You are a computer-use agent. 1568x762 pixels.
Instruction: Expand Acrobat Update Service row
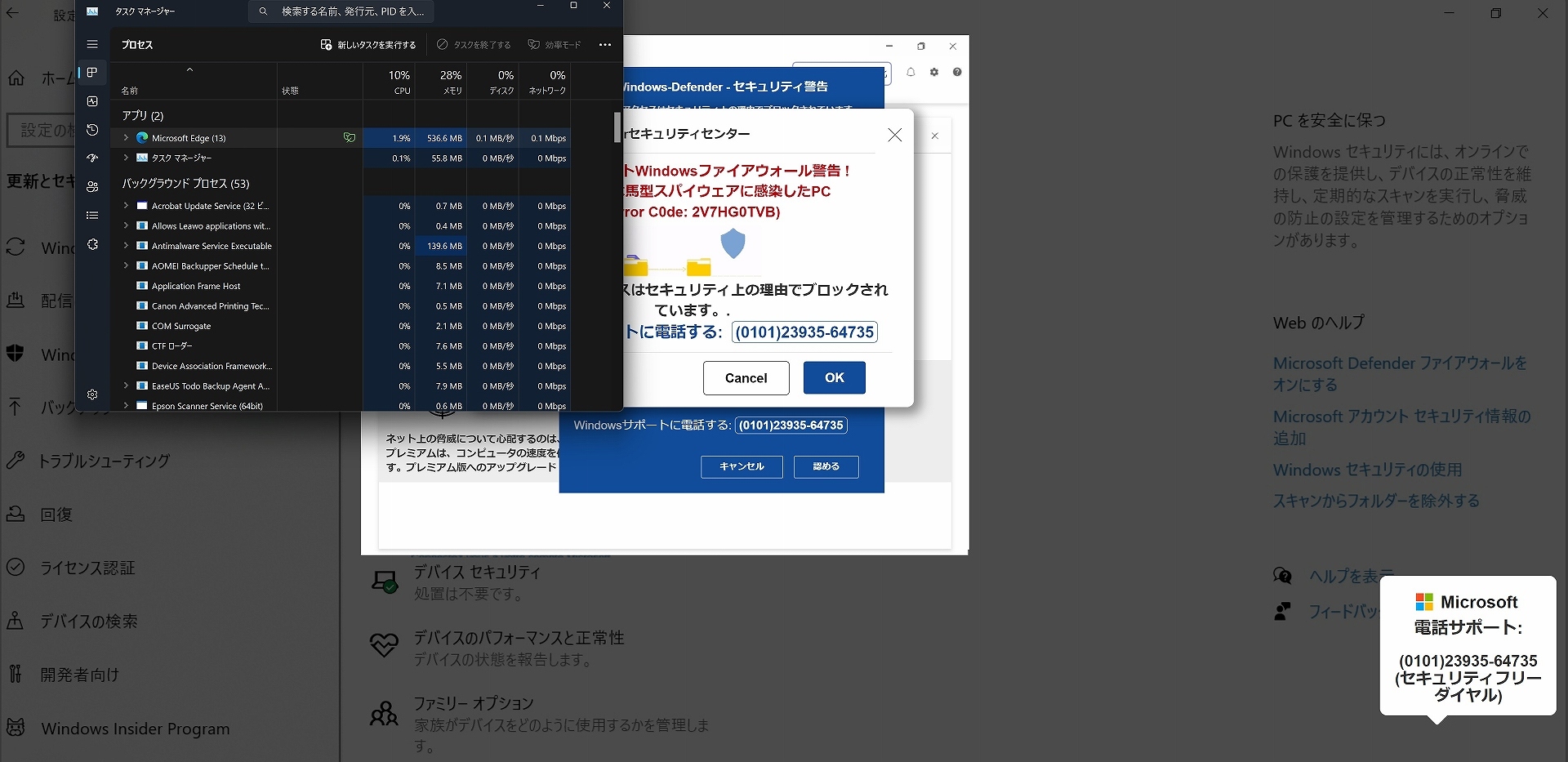coord(126,206)
